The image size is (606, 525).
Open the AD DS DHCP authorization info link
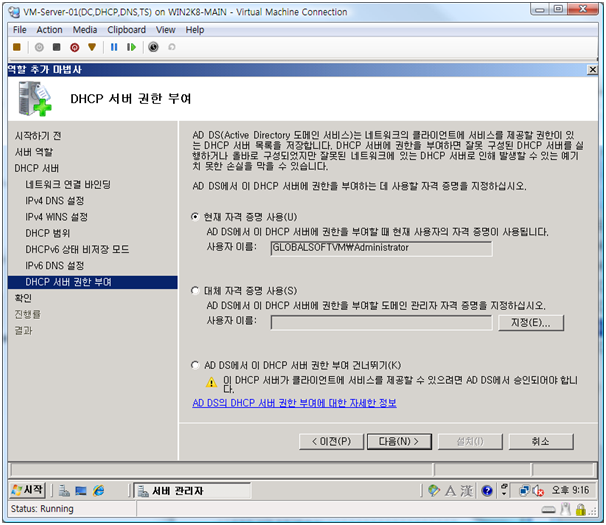point(294,403)
